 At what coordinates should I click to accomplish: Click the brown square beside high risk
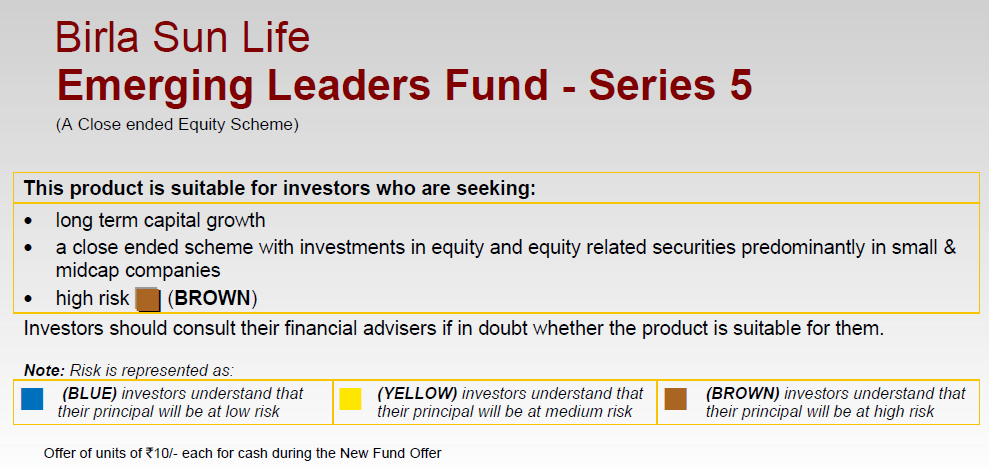(149, 299)
